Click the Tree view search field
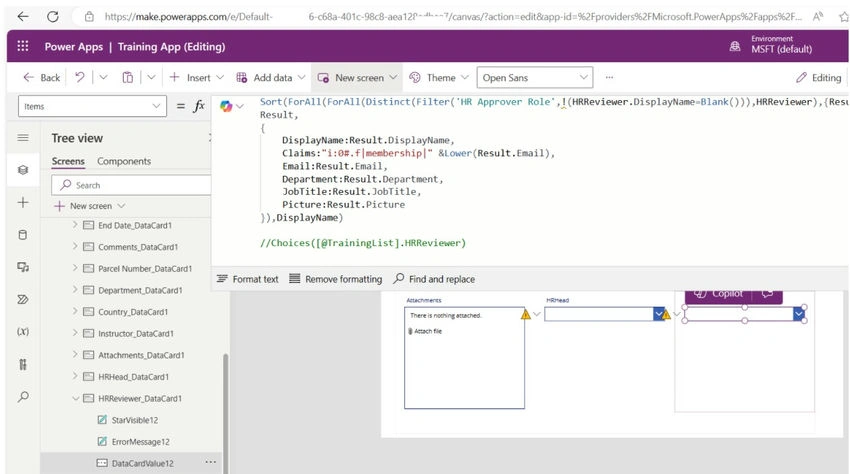The image size is (850, 474). point(131,185)
